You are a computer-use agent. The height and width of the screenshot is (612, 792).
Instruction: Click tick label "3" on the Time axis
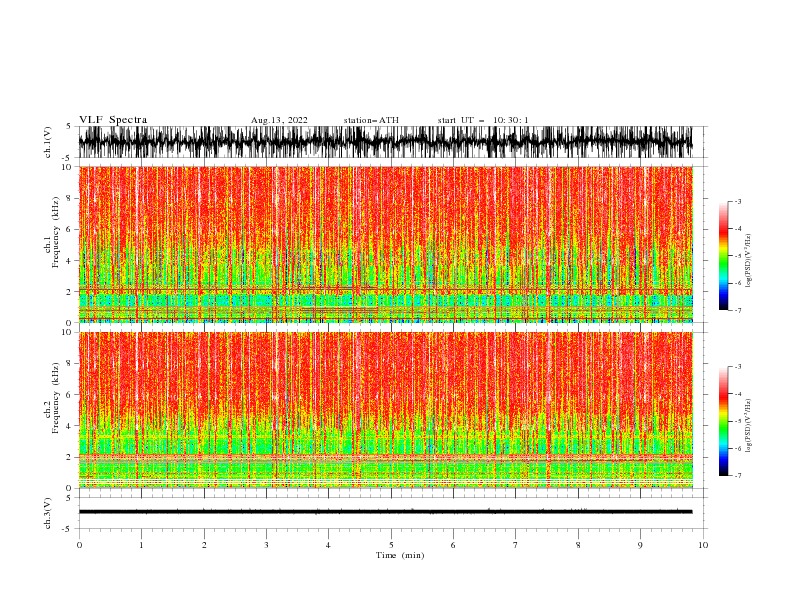[266, 545]
